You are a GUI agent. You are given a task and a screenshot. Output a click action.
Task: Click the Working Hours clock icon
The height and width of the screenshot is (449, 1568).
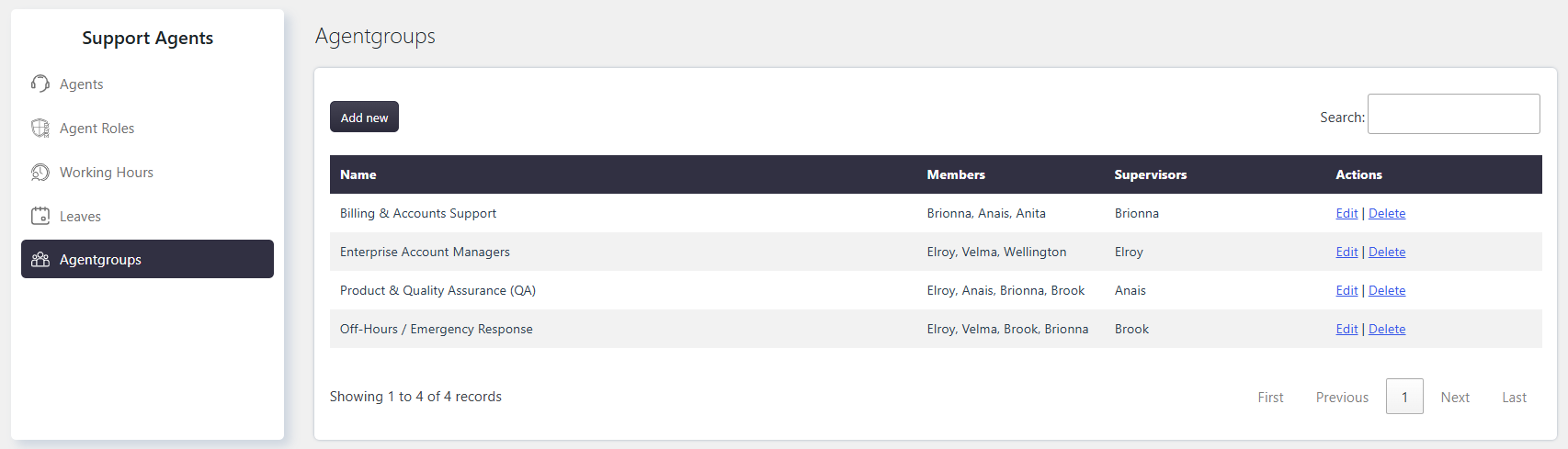(40, 172)
